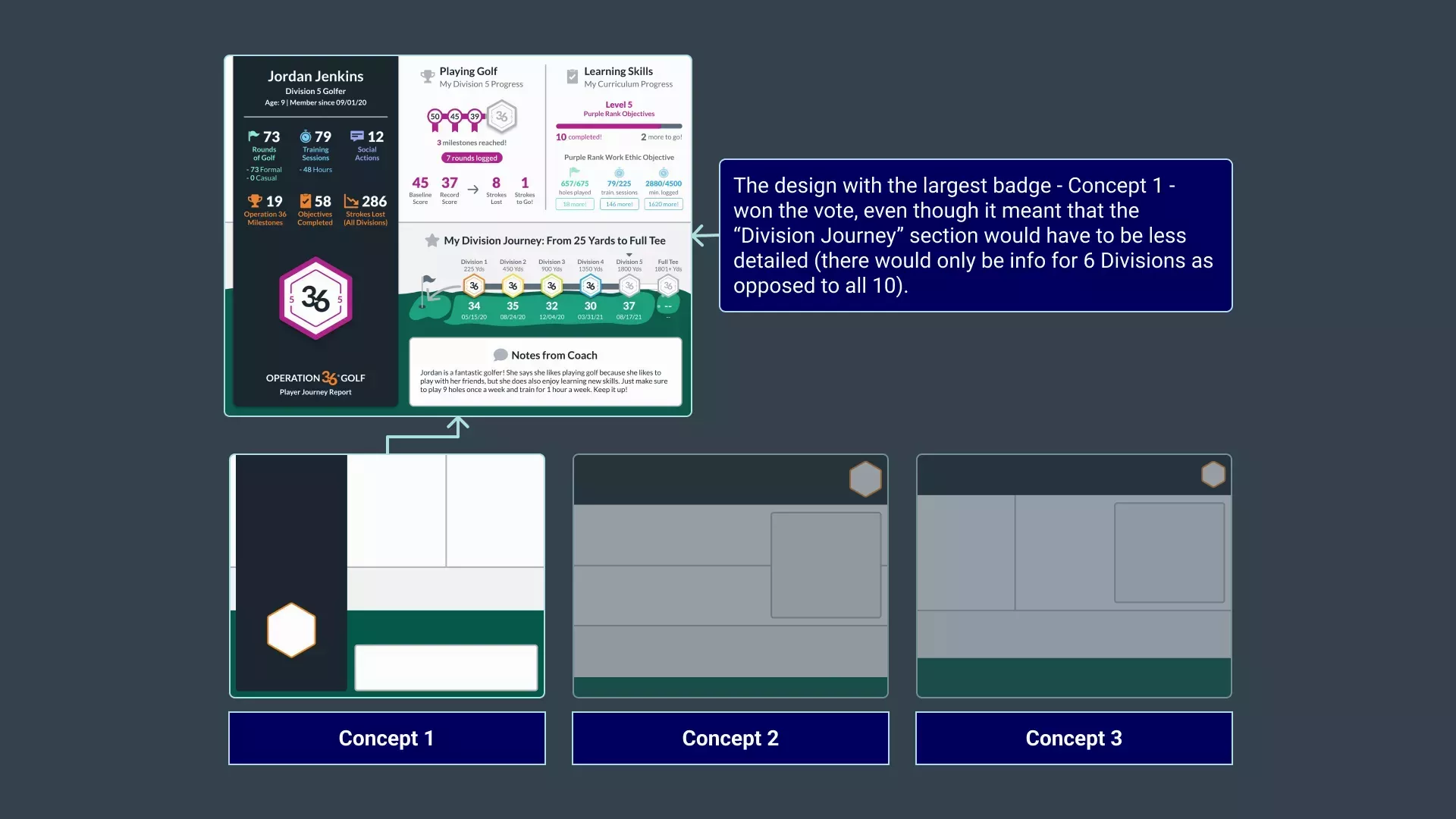Click the Concept 1 layout button
The image size is (1456, 819).
pyautogui.click(x=386, y=738)
